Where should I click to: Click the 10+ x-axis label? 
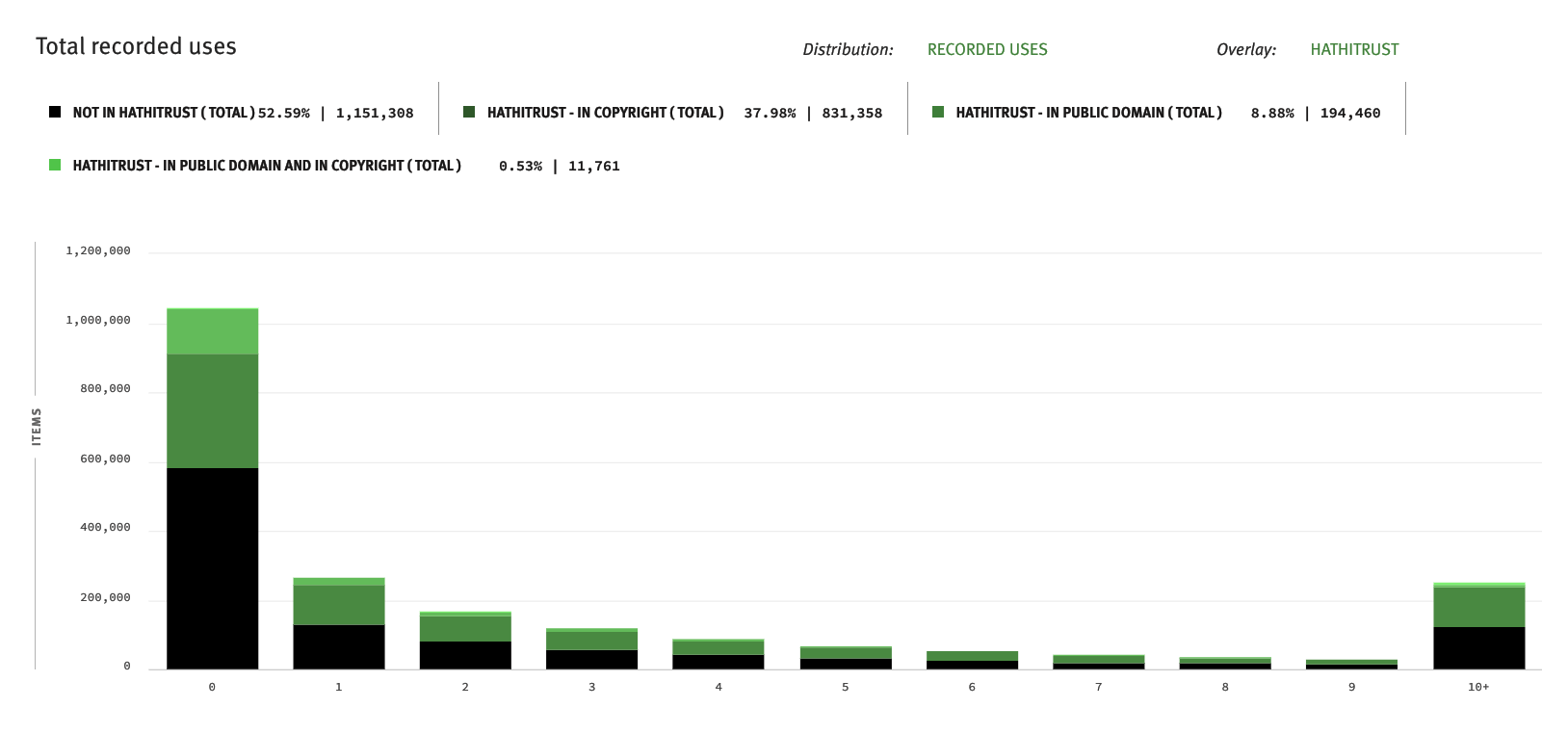click(x=1478, y=687)
